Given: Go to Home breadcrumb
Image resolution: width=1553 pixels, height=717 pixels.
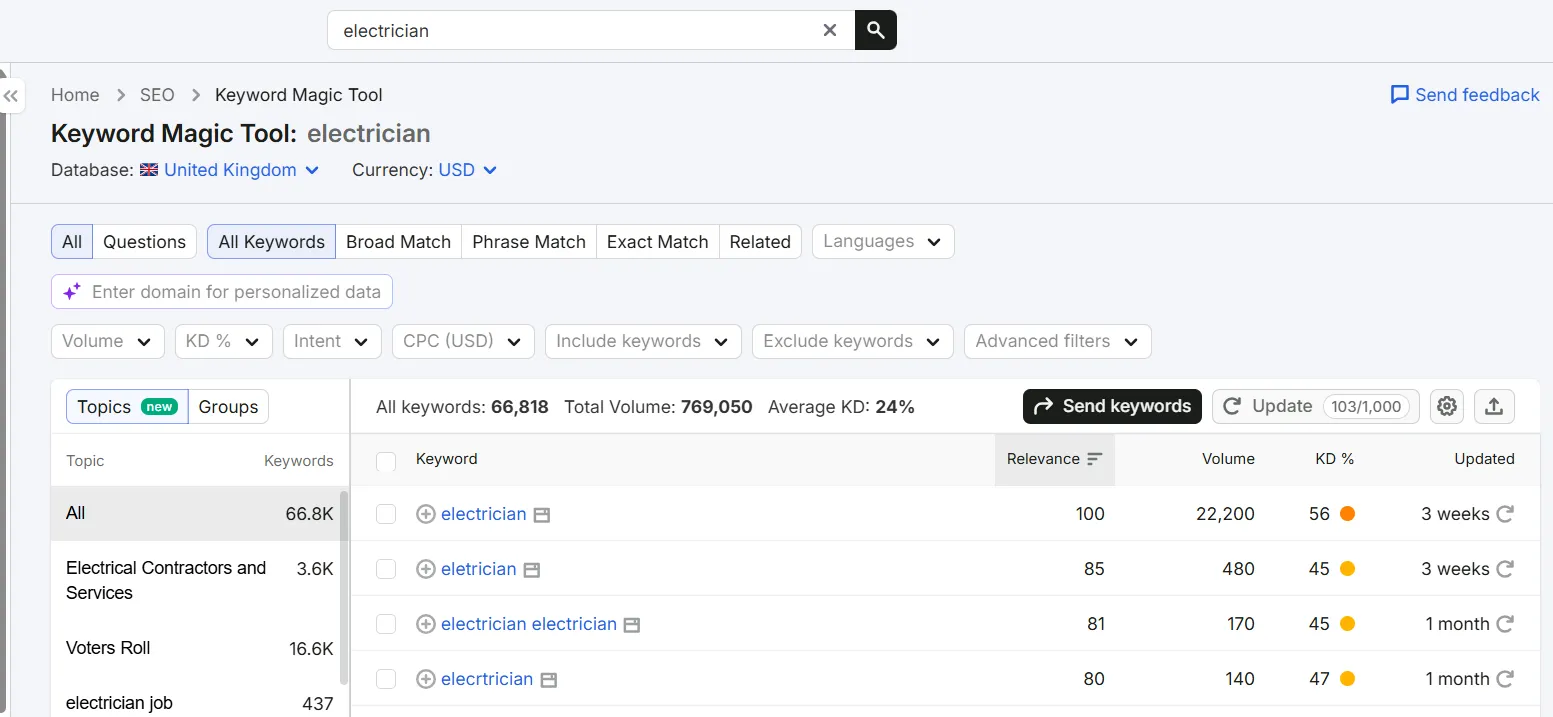Looking at the screenshot, I should [x=75, y=95].
